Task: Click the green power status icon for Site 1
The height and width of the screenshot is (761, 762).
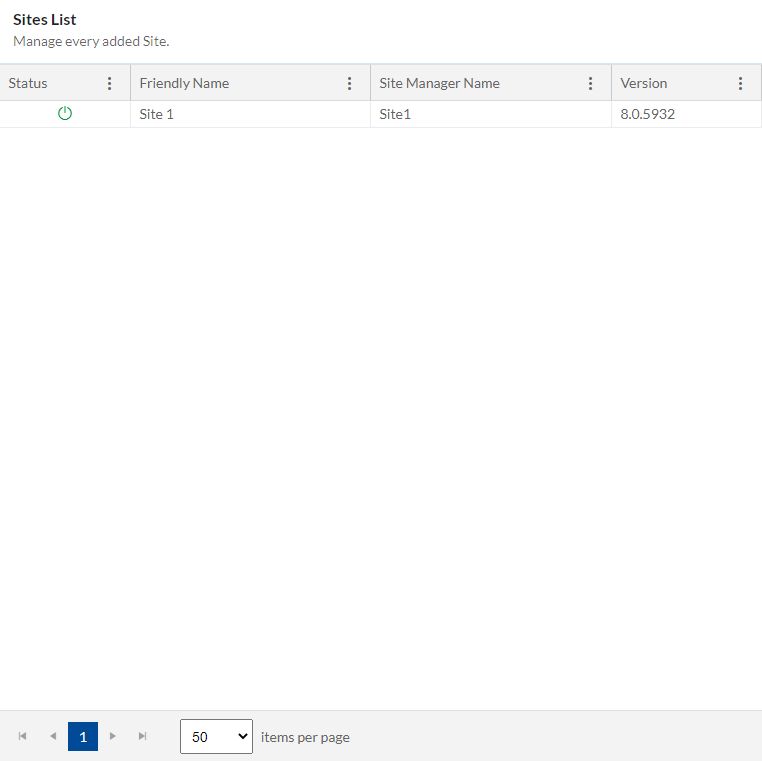Action: (x=65, y=114)
